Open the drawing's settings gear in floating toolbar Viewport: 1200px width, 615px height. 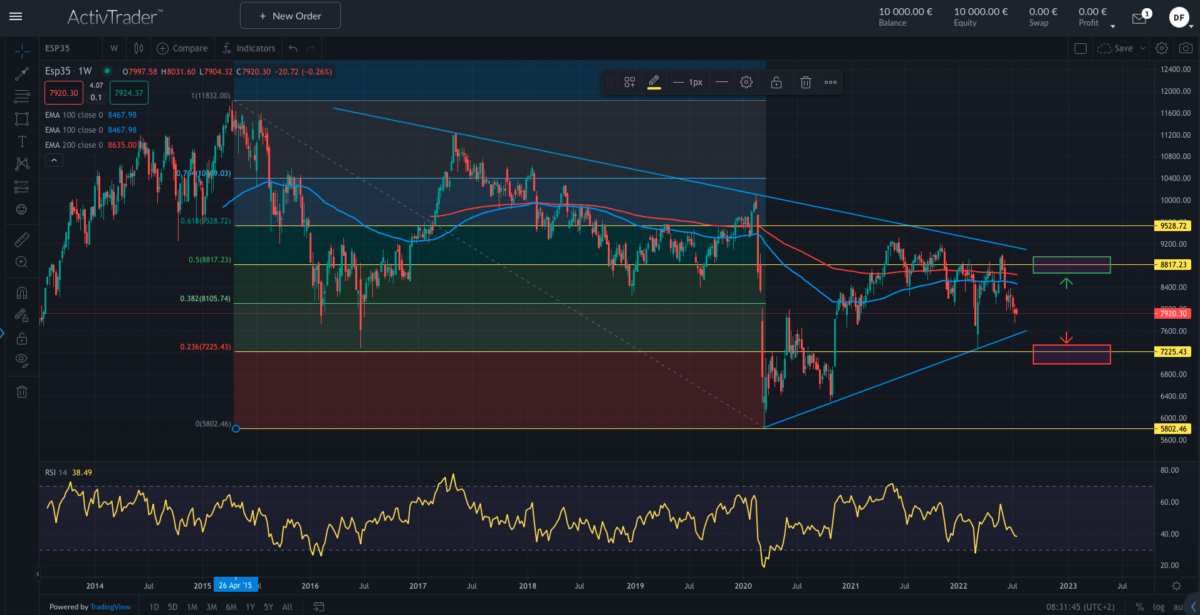coord(746,82)
